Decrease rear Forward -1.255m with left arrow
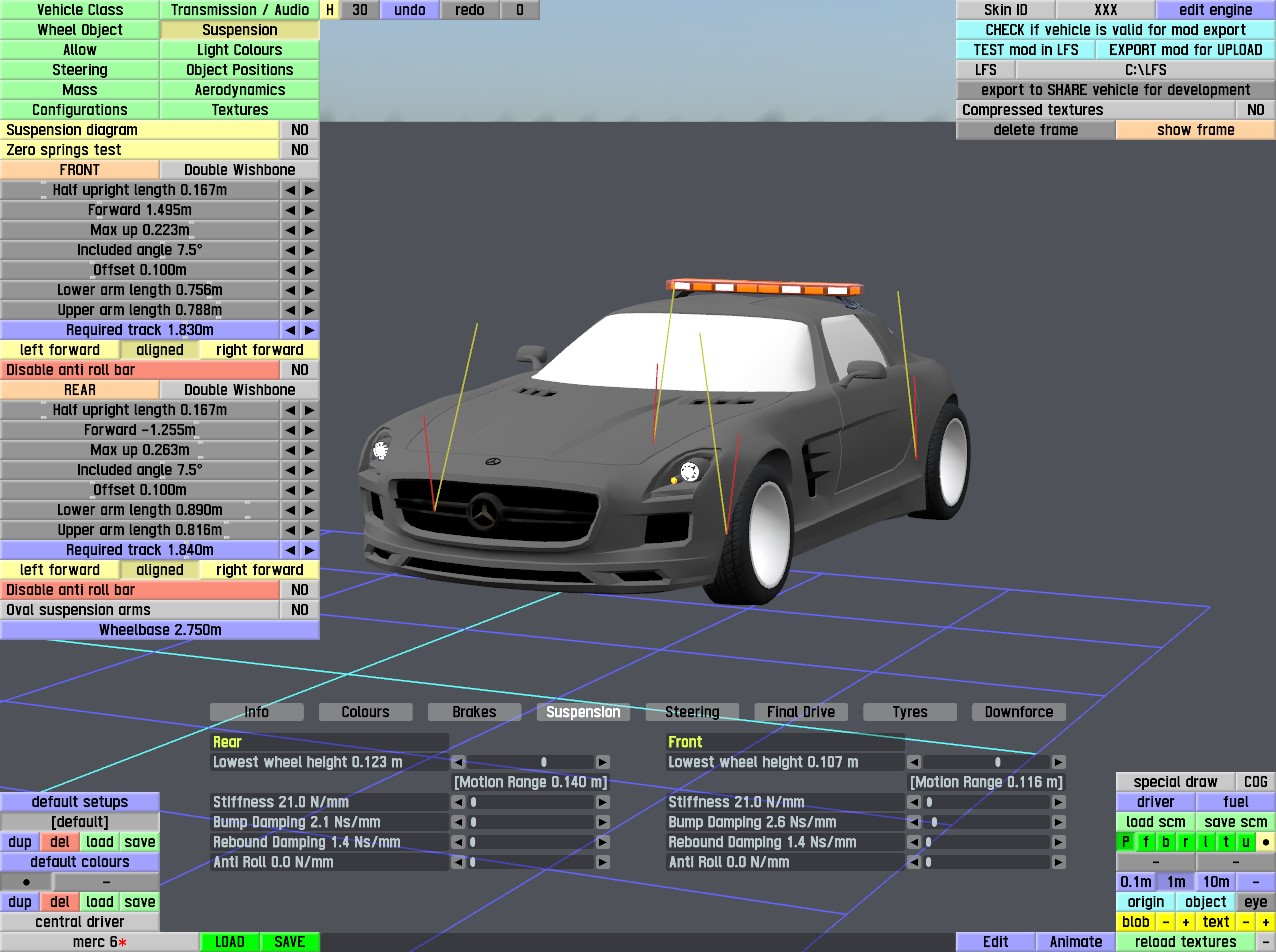 290,430
